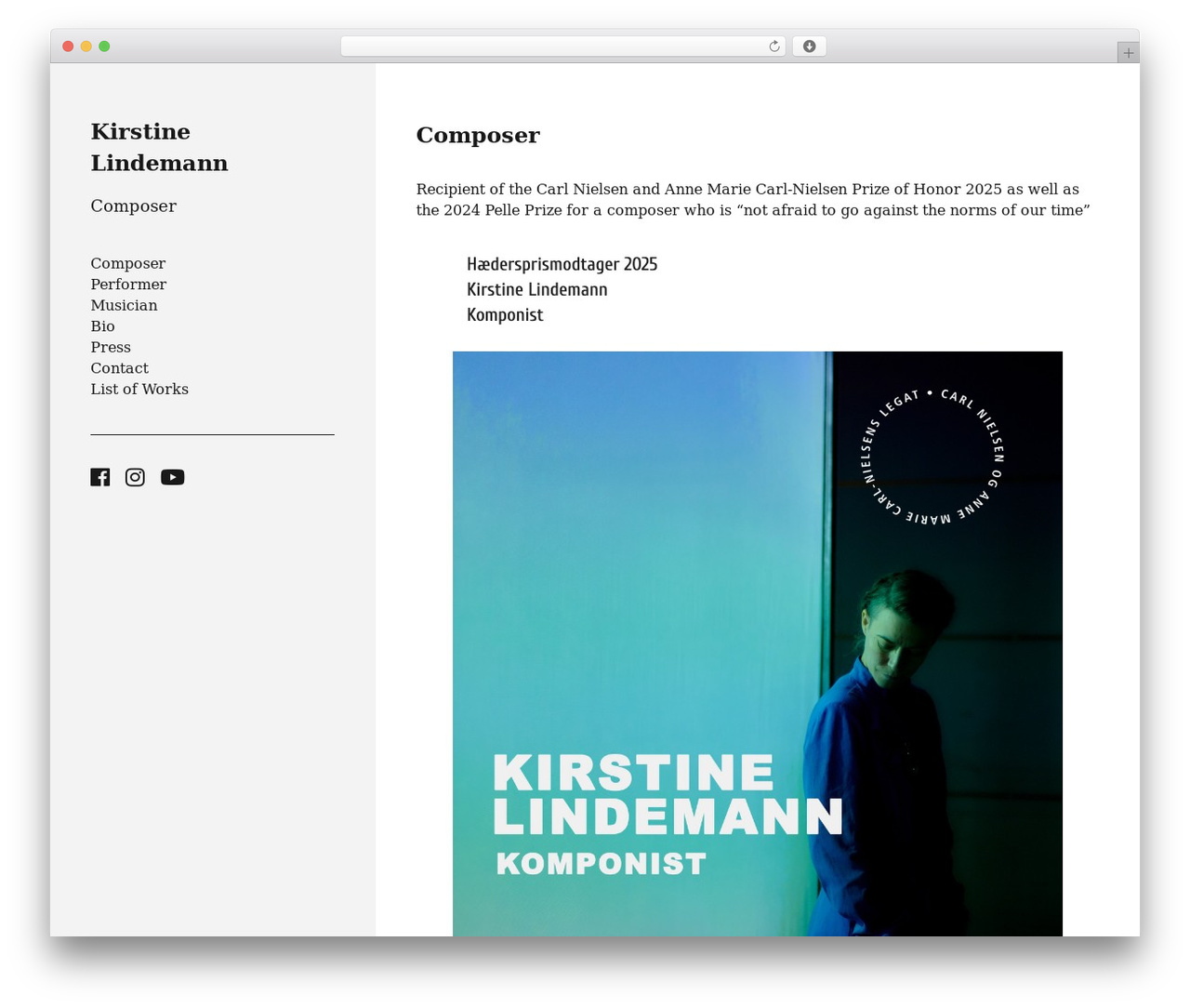Click the browser address bar field
The height and width of the screenshot is (1008, 1190).
click(563, 46)
